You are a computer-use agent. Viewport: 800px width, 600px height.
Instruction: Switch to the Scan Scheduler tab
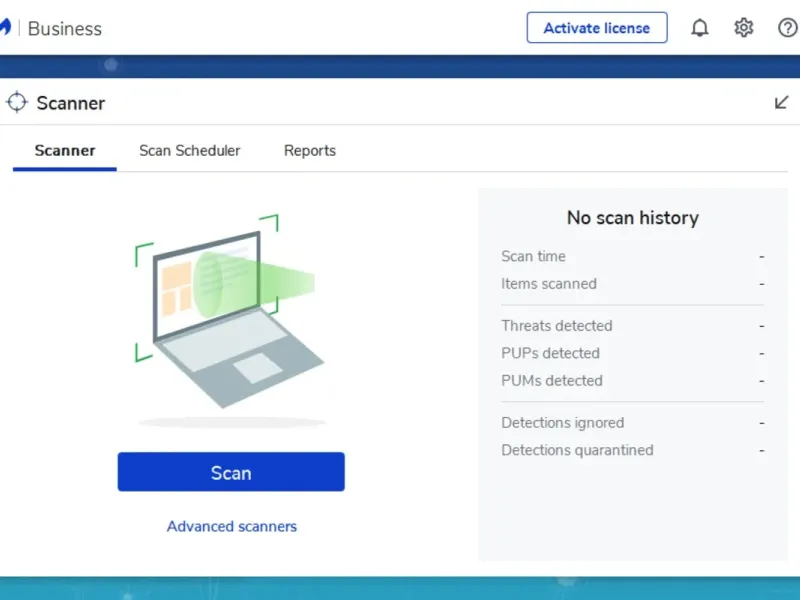[189, 151]
